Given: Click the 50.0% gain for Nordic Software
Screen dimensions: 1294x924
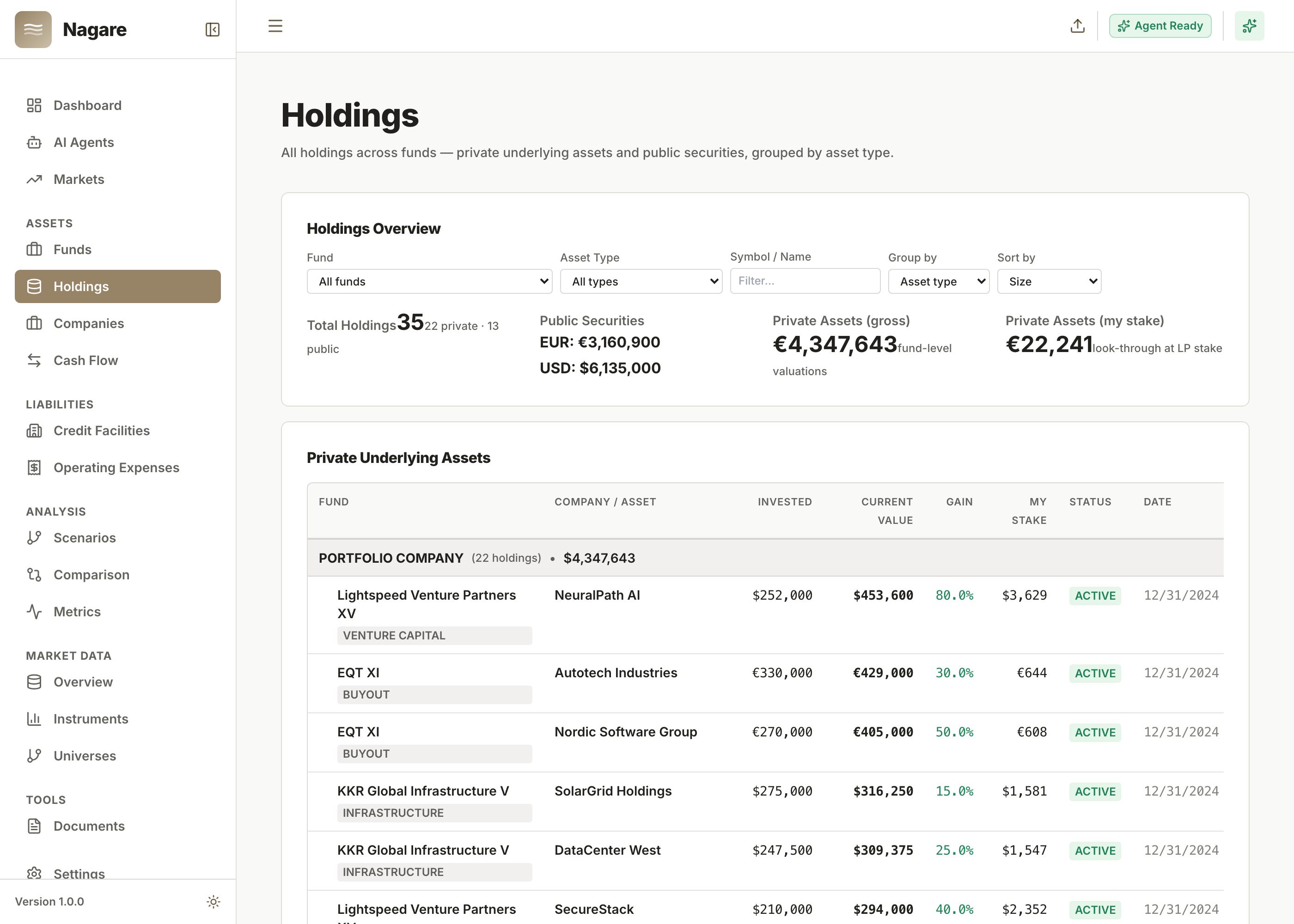Looking at the screenshot, I should pyautogui.click(x=954, y=732).
